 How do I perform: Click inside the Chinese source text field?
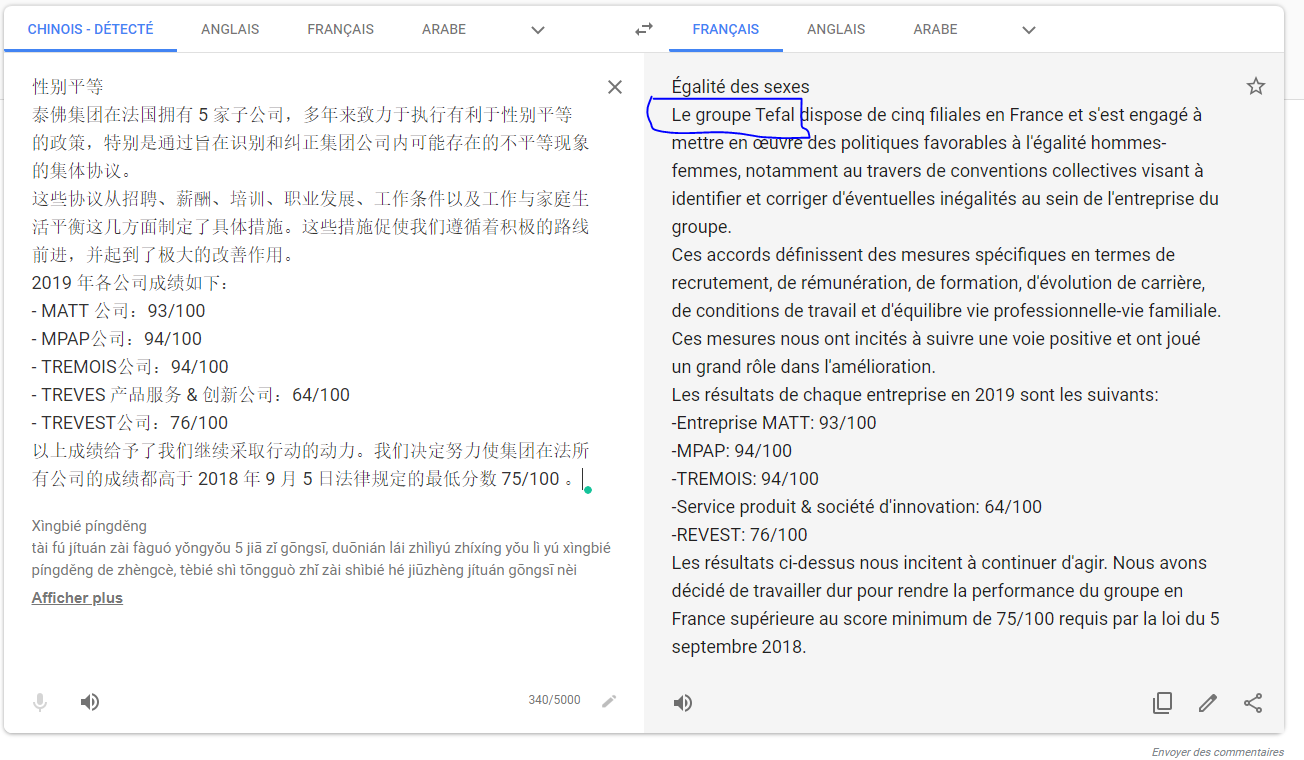click(x=312, y=283)
